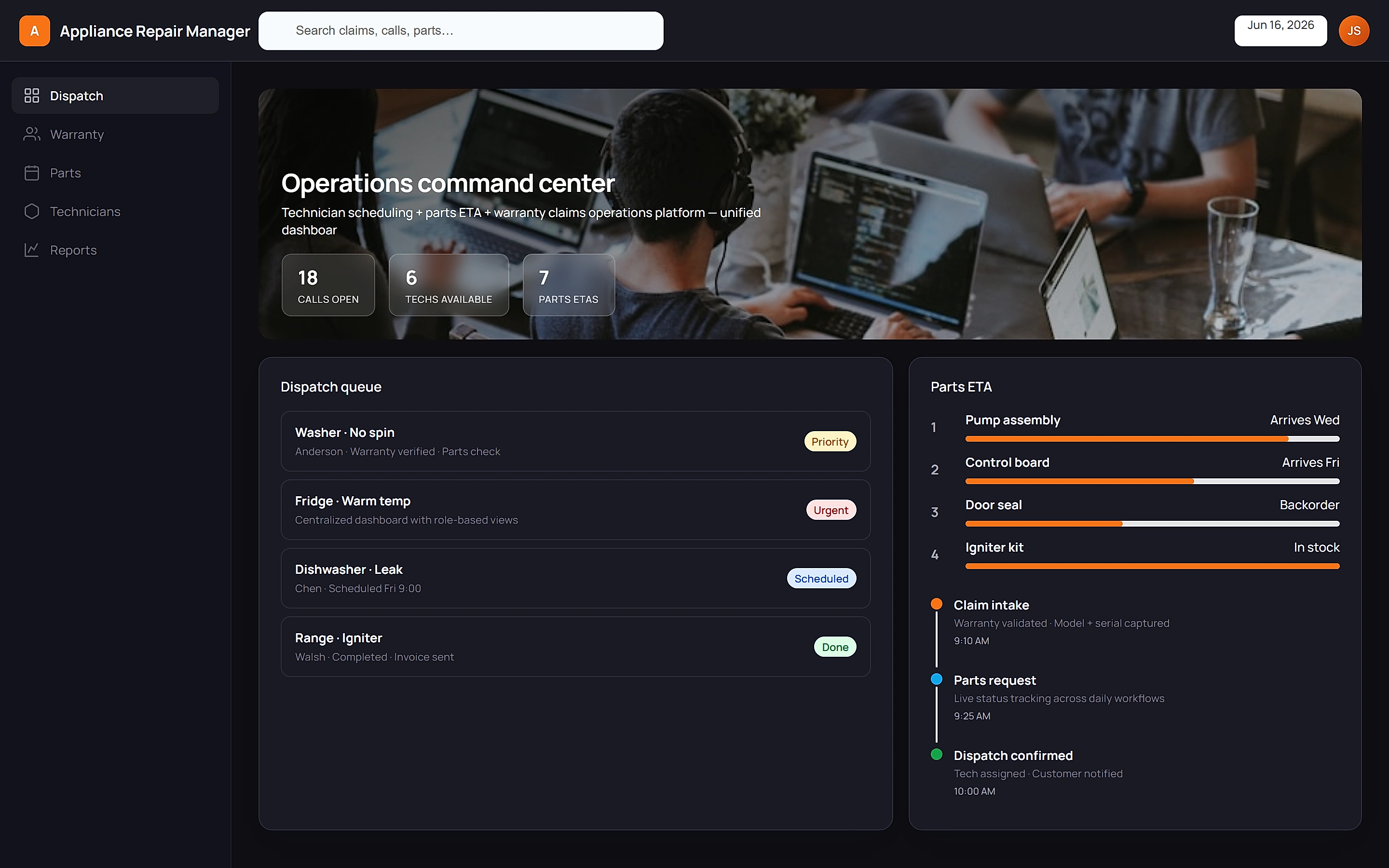Click the blue Parts request timeline dot

pyautogui.click(x=936, y=679)
